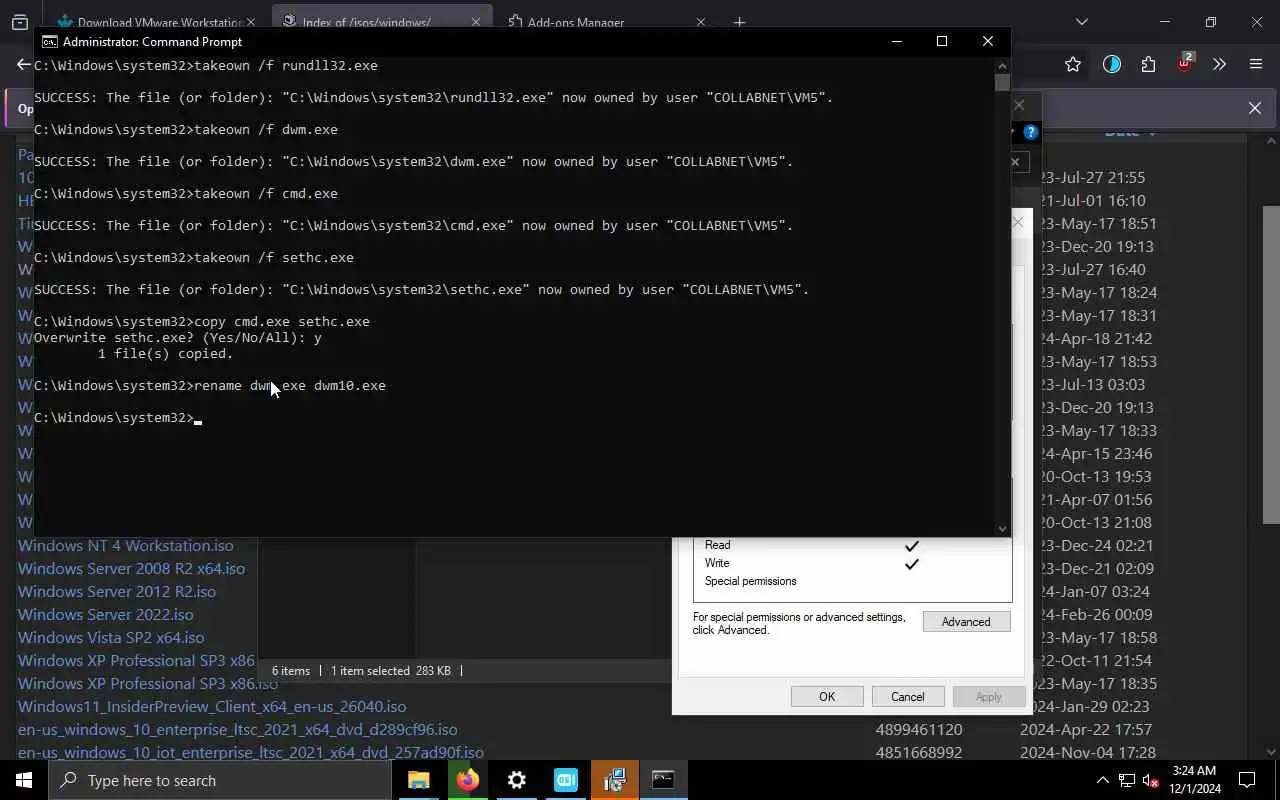The image size is (1280, 800).
Task: Click the muted volume icon in tray
Action: point(1151,780)
